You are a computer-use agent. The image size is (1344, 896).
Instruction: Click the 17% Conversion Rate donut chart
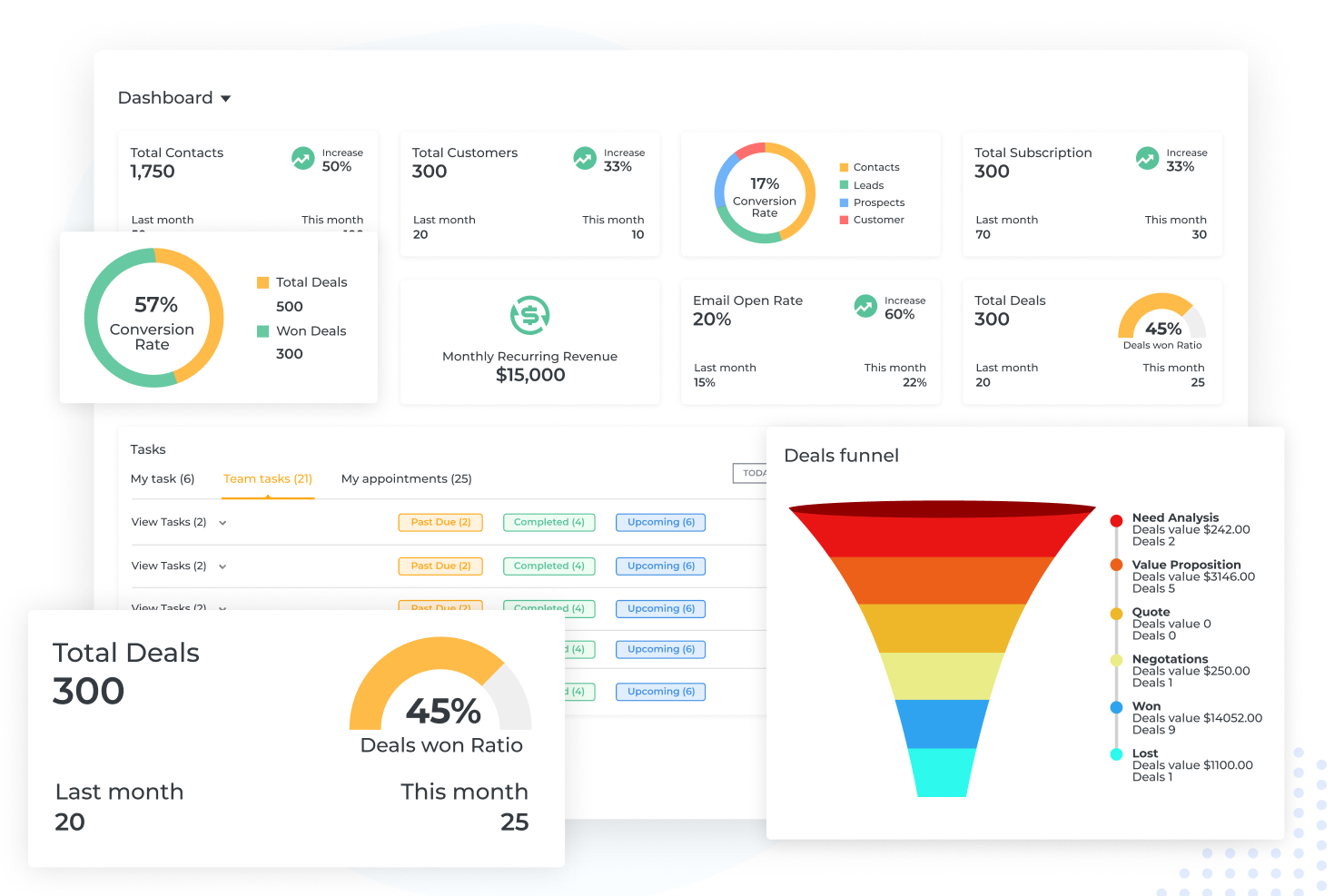point(766,193)
